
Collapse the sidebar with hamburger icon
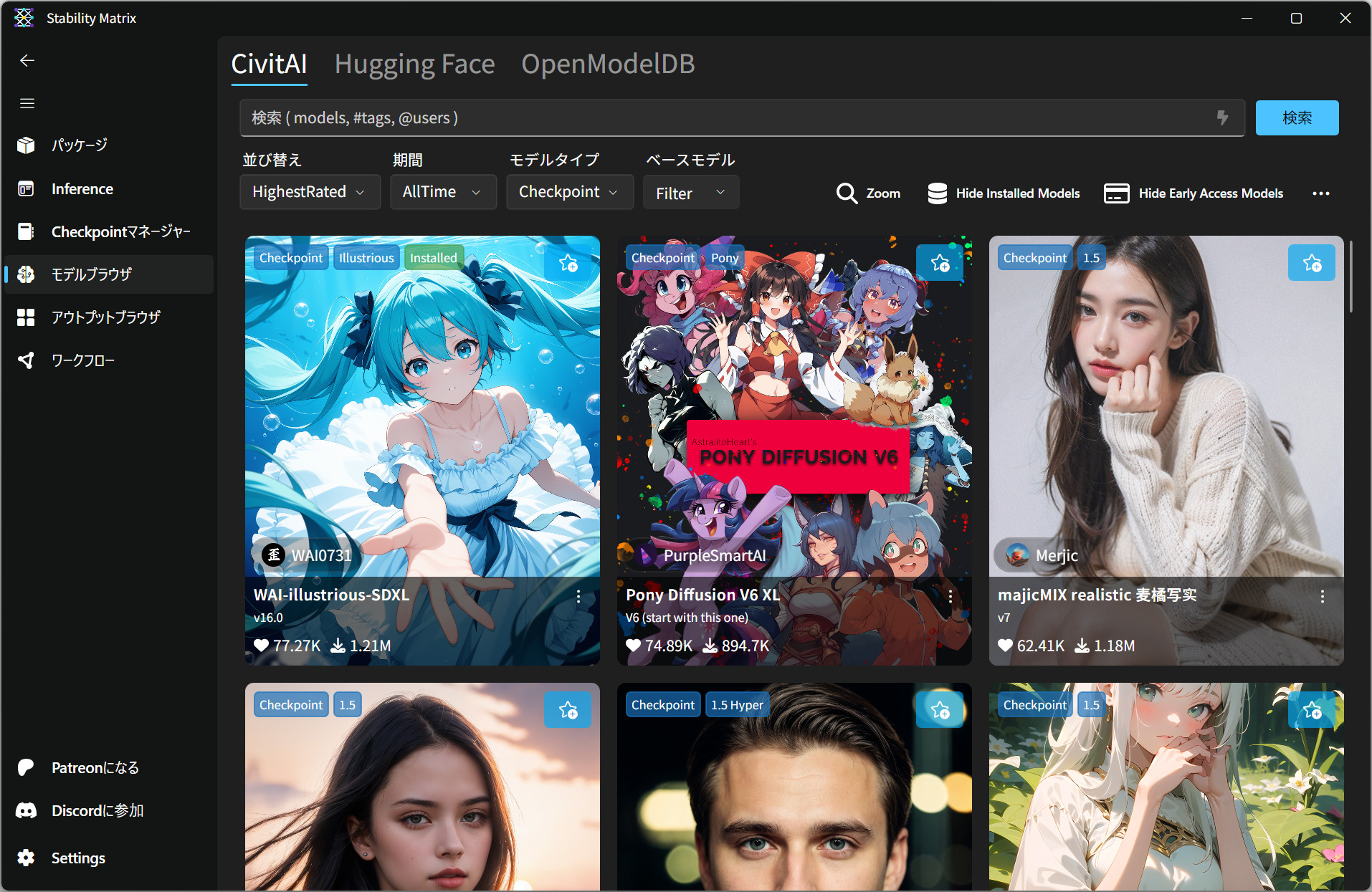(x=27, y=104)
